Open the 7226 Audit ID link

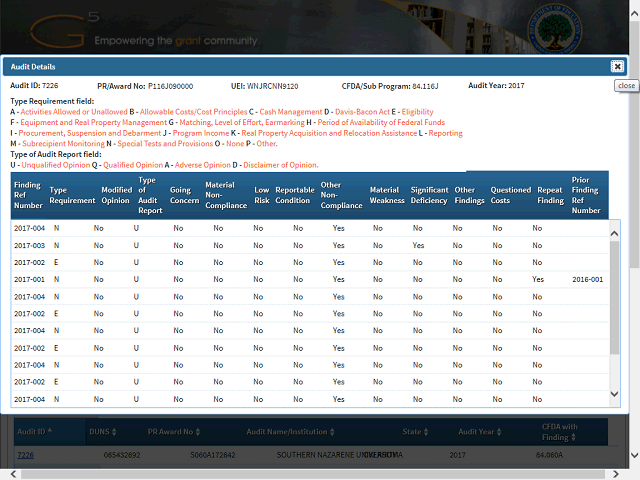coord(25,454)
